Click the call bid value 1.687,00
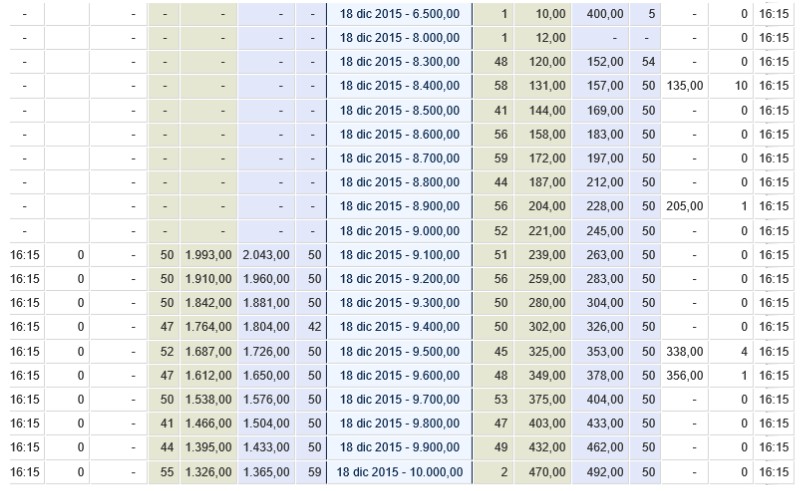Screen dimensions: 800x491 point(208,351)
